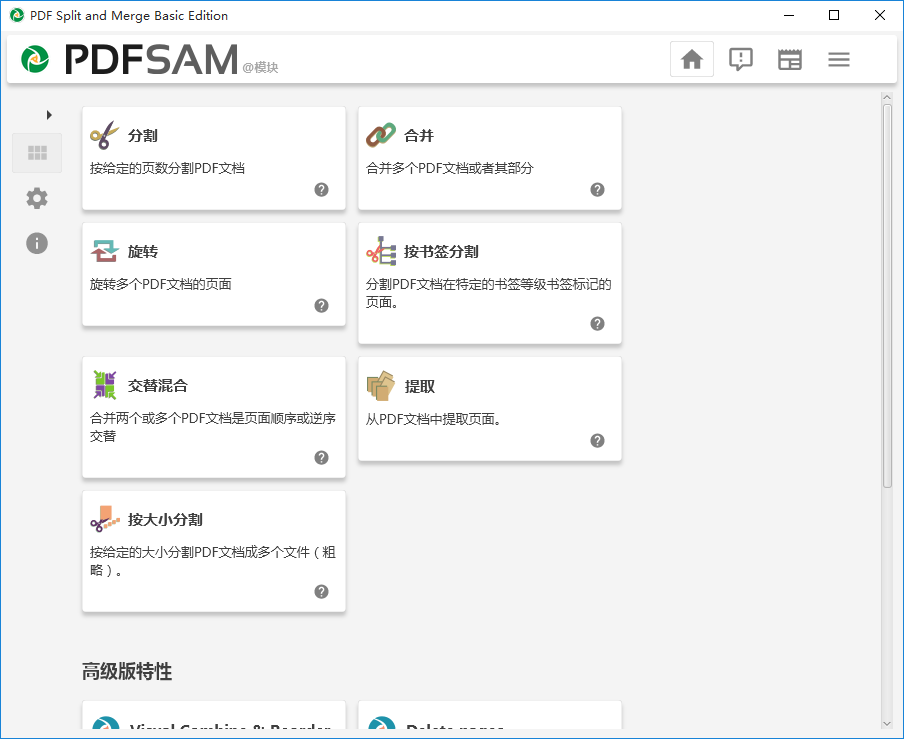Click the scissors icon on 分割 card

tap(104, 135)
